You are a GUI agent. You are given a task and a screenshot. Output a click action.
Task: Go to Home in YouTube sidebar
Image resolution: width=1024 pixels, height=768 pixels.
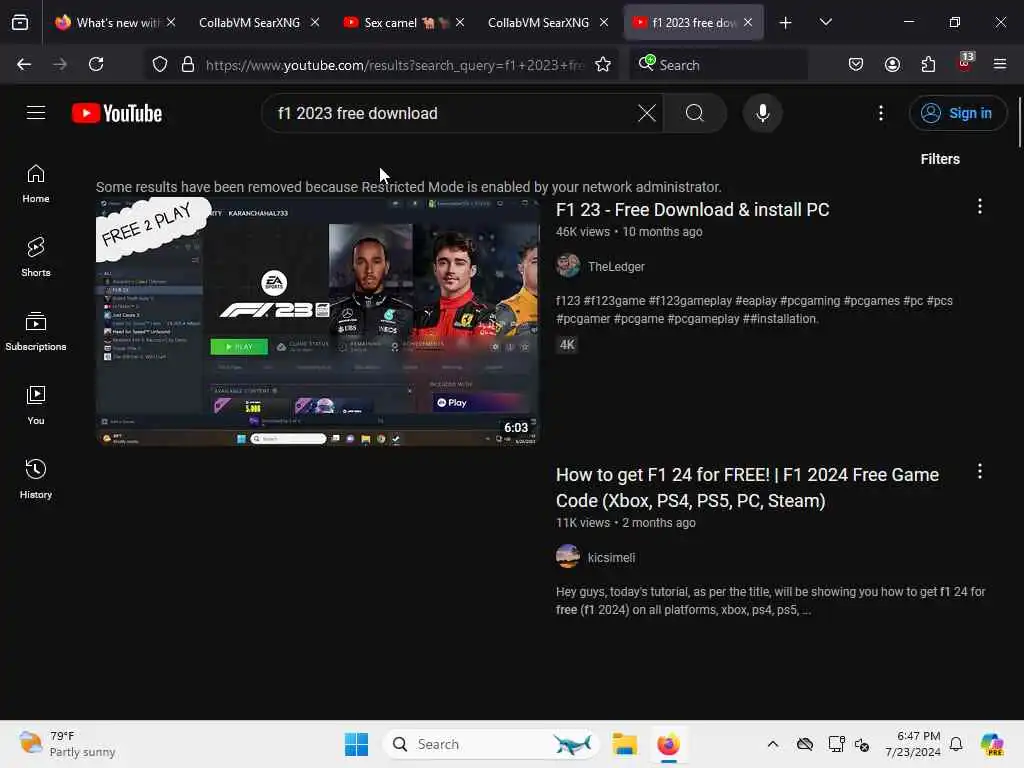click(x=36, y=184)
